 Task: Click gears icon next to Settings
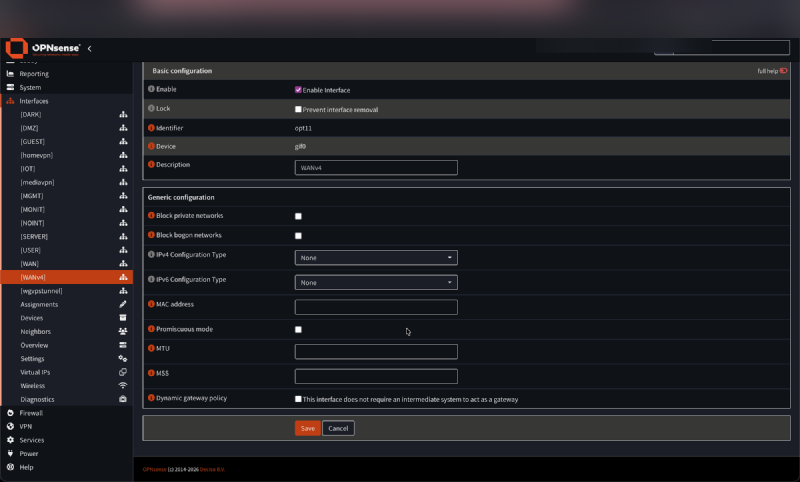click(x=123, y=359)
